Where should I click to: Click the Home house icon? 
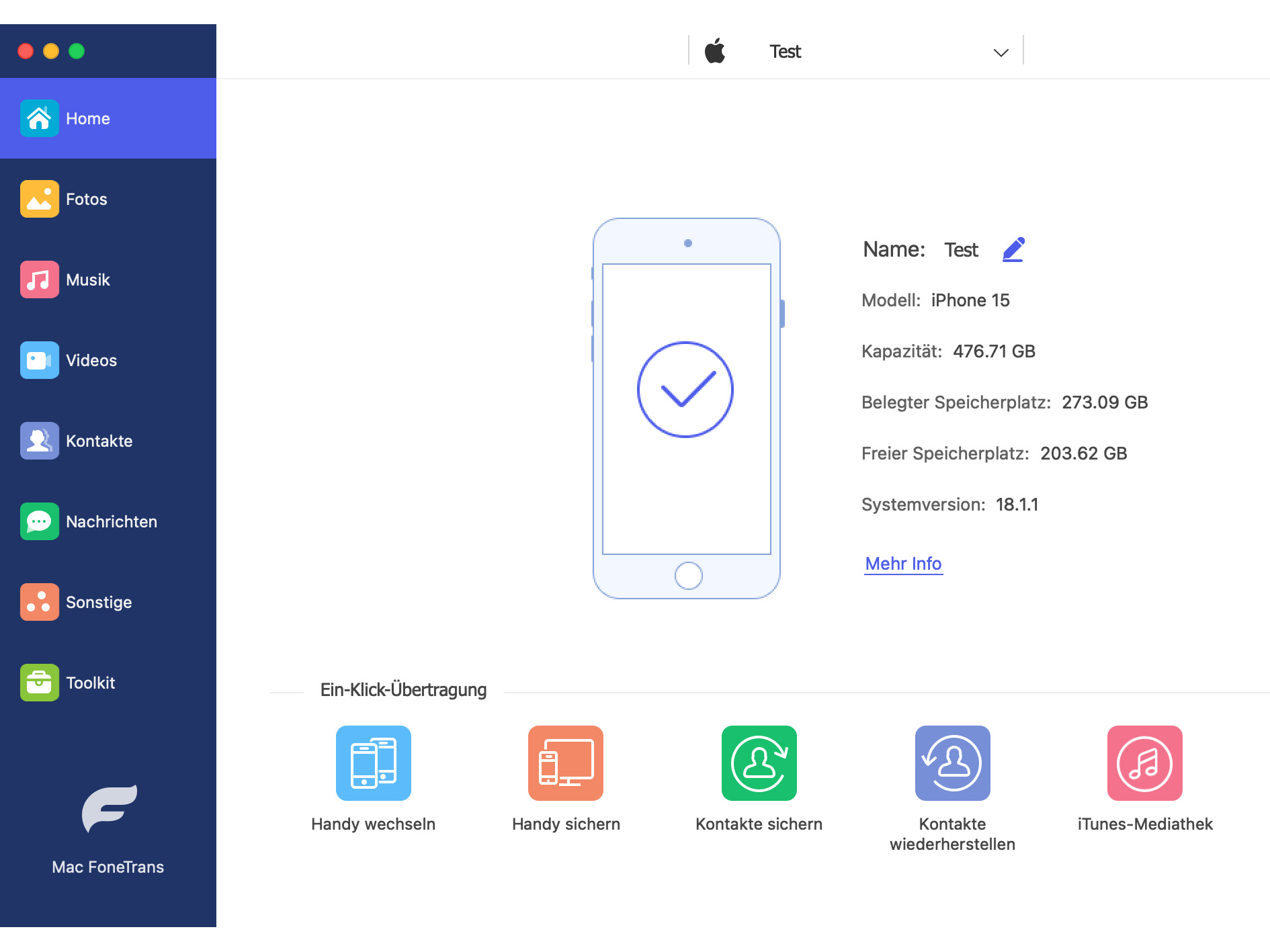40,118
